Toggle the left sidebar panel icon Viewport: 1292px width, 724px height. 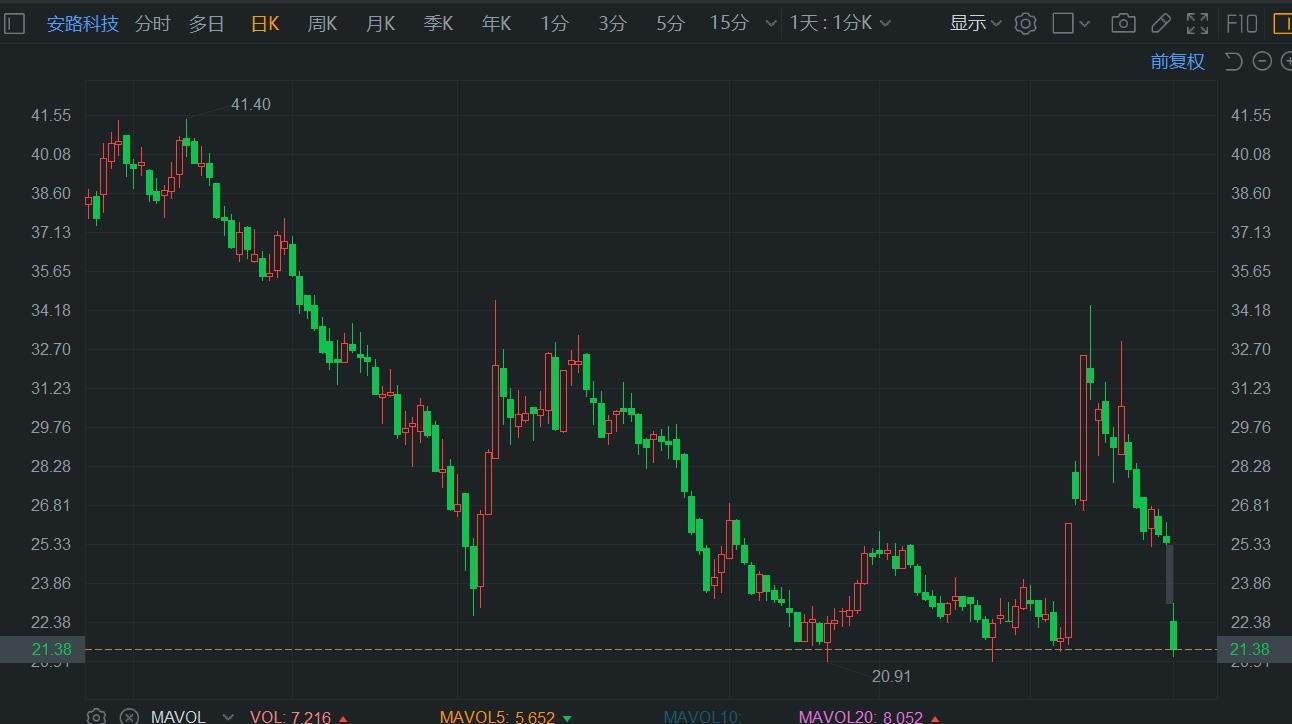tap(14, 23)
